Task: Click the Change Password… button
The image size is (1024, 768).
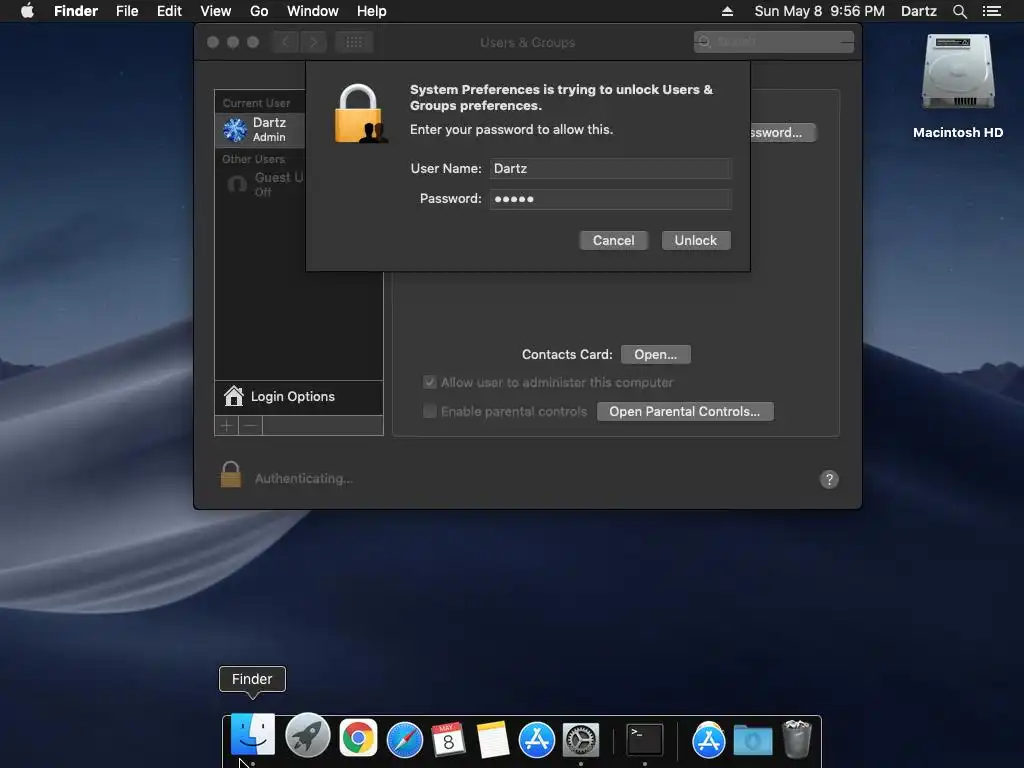Action: (782, 133)
